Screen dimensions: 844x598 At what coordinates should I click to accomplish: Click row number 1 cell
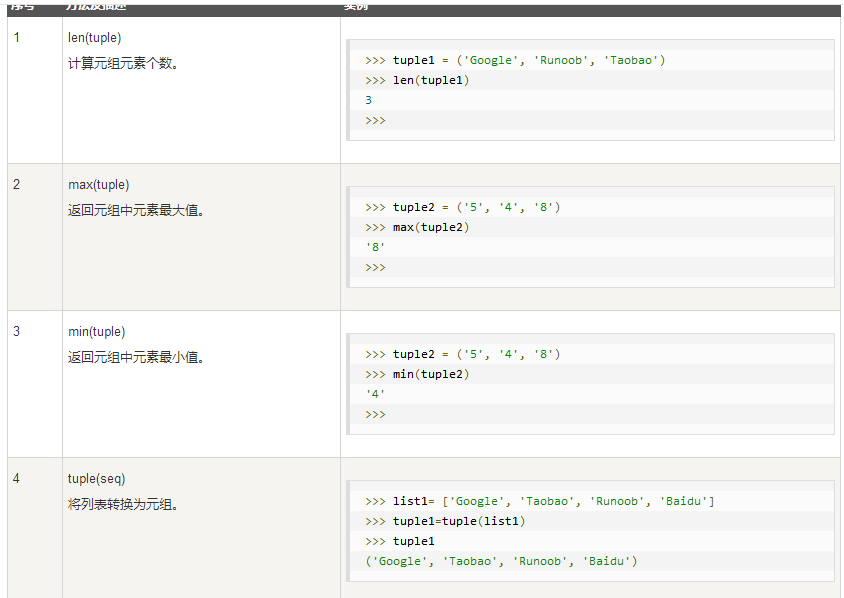point(17,38)
